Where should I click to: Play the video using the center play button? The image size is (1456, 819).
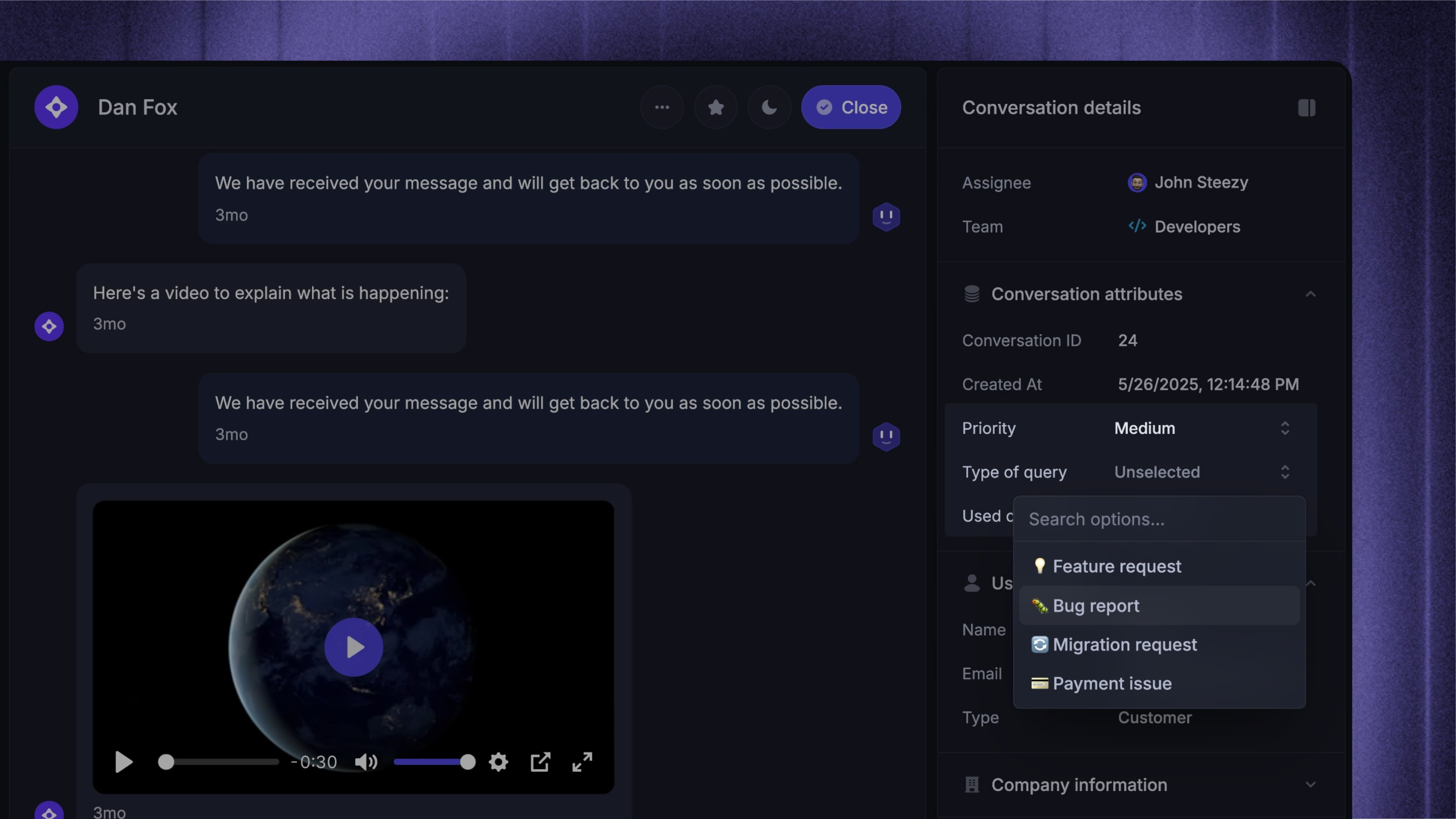click(353, 647)
